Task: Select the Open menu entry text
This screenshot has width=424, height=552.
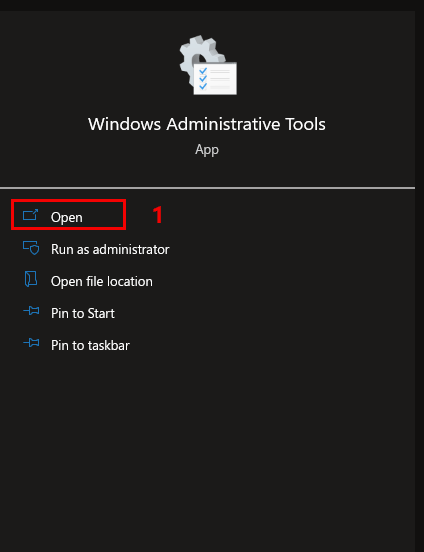Action: (x=67, y=217)
